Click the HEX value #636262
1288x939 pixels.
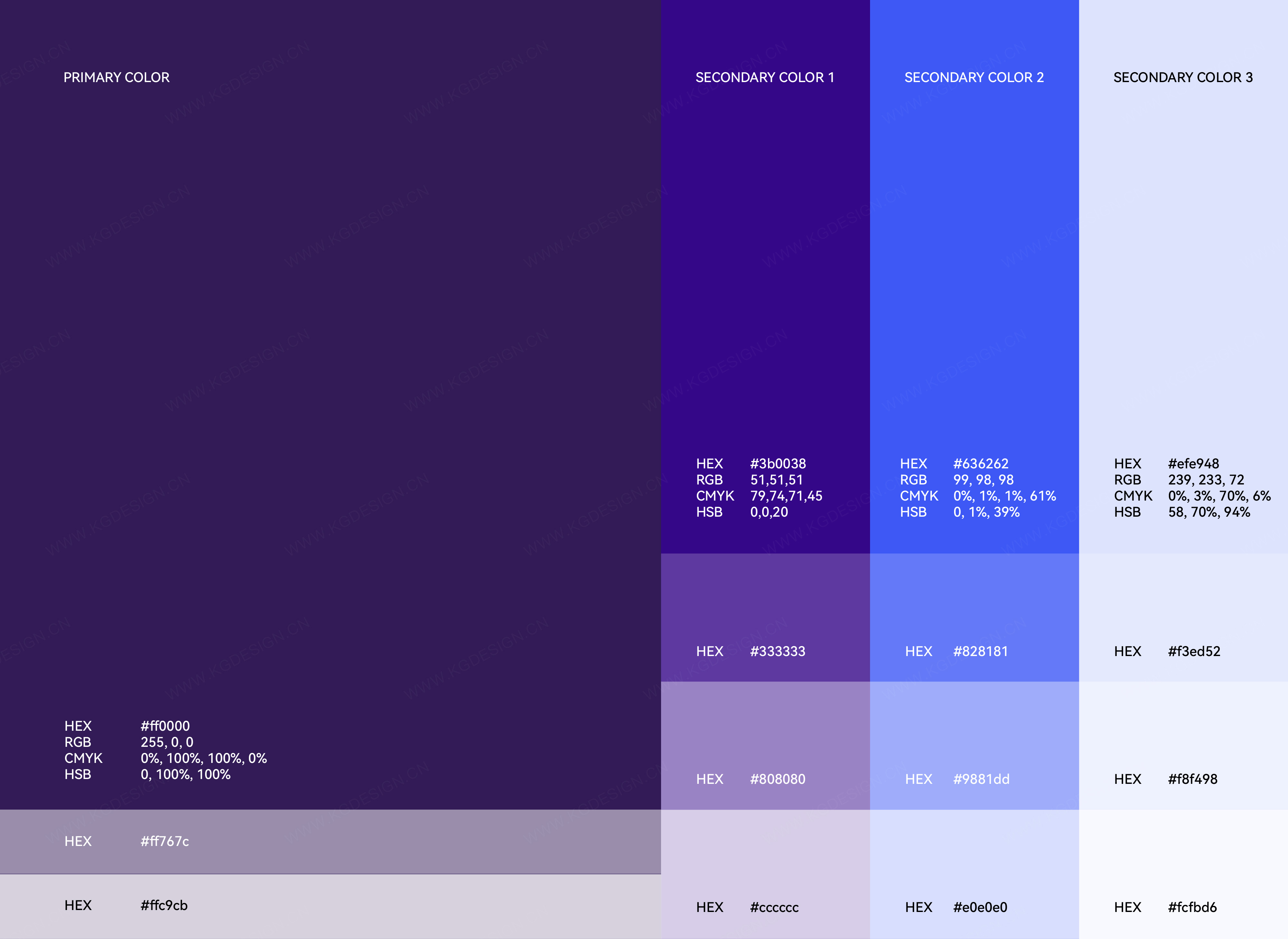coord(980,464)
